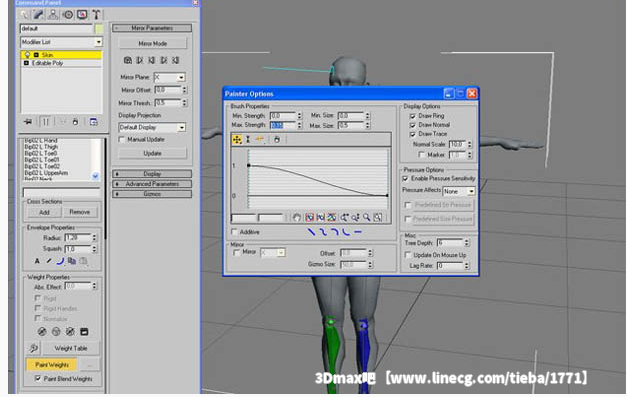Open the Modifier List dropdown
The height and width of the screenshot is (397, 627).
(98, 42)
